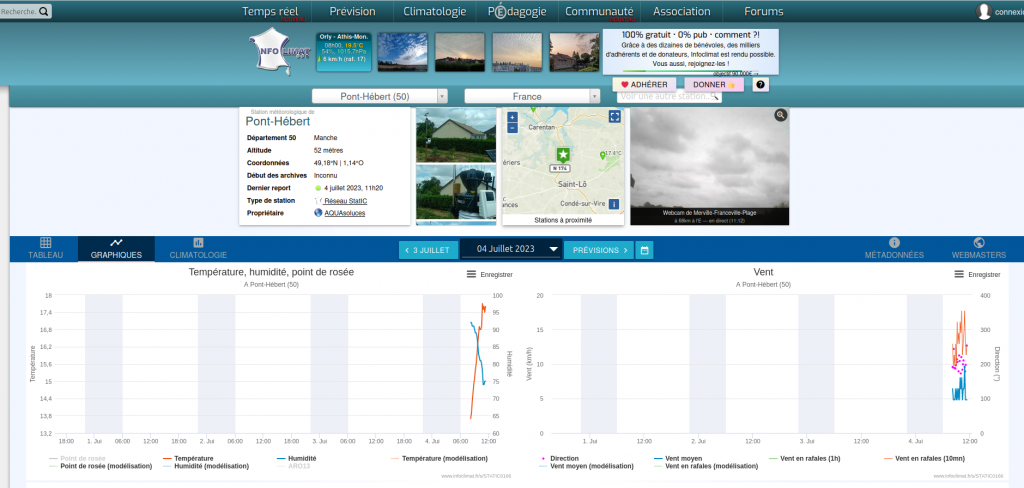Go to previous day 3 Juillet
The image size is (1024, 488).
(x=428, y=250)
